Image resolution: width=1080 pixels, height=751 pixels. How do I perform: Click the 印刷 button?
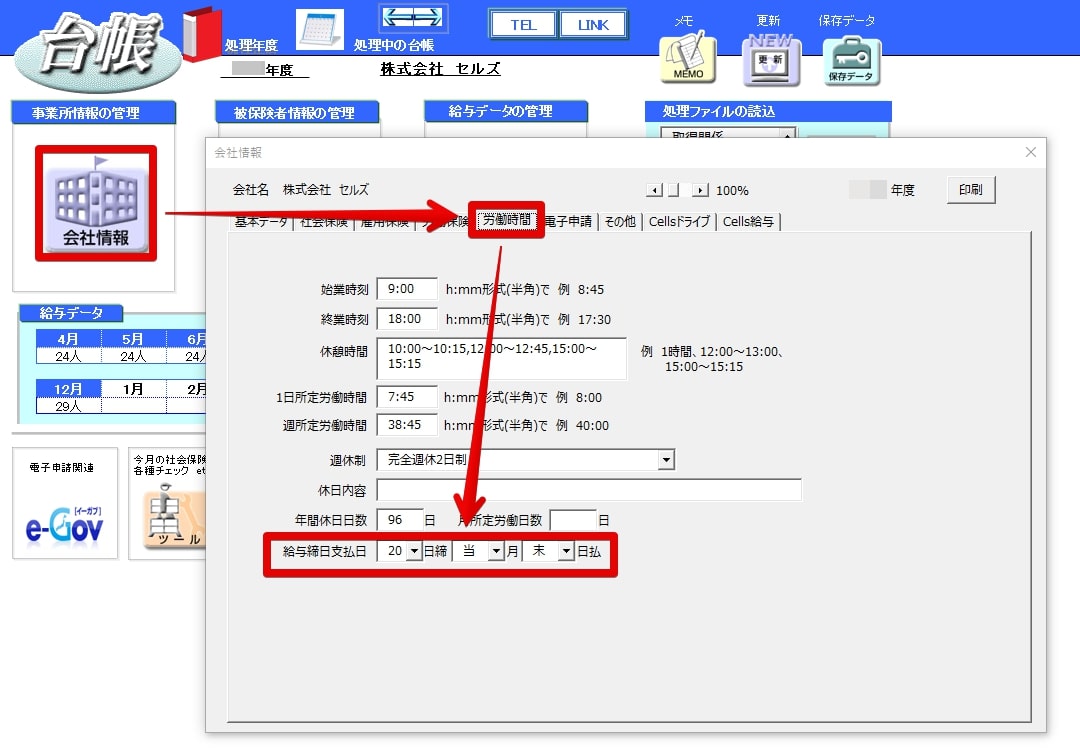coord(970,189)
